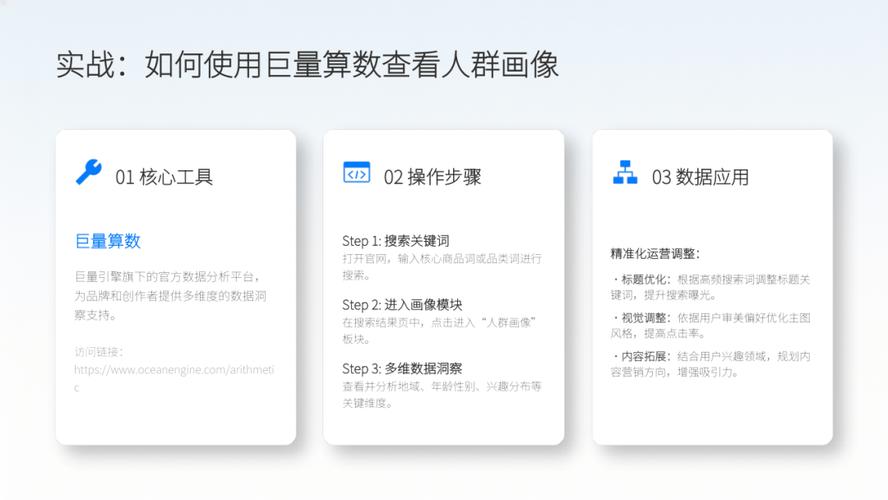The height and width of the screenshot is (500, 888).
Task: Click the blue 巨量算数 heading
Action: pos(108,241)
